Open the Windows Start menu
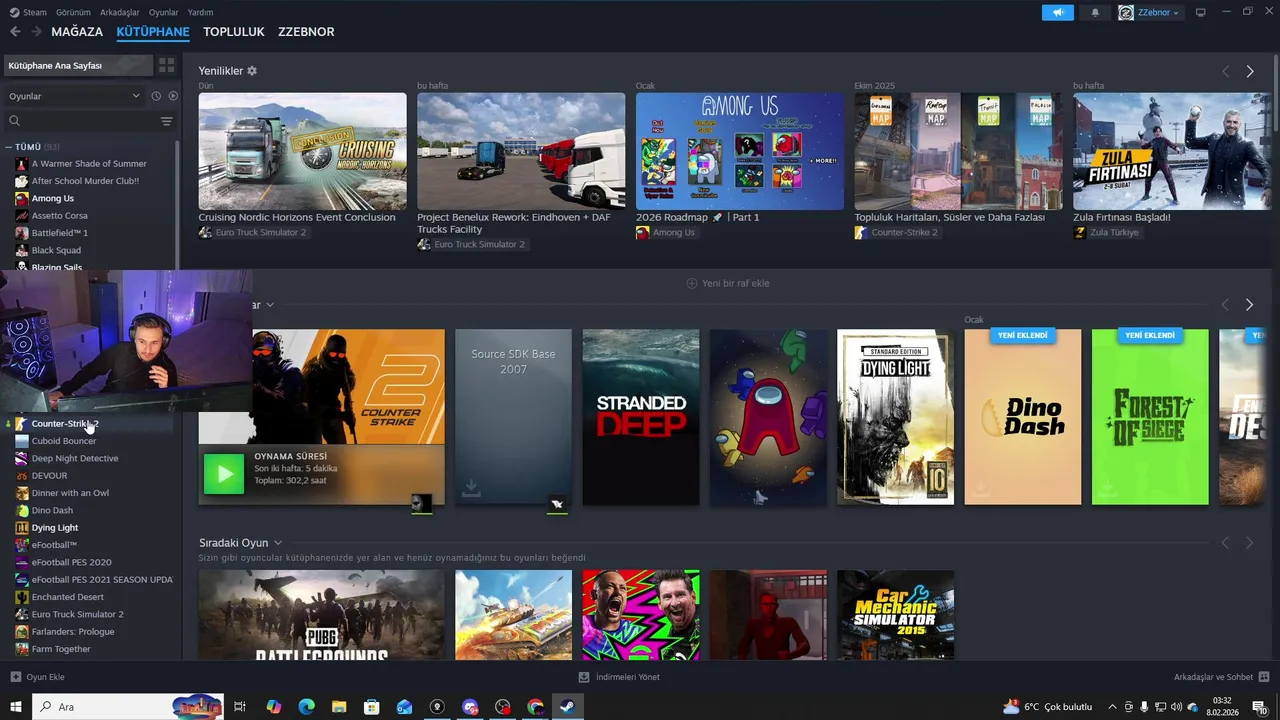 click(x=15, y=707)
